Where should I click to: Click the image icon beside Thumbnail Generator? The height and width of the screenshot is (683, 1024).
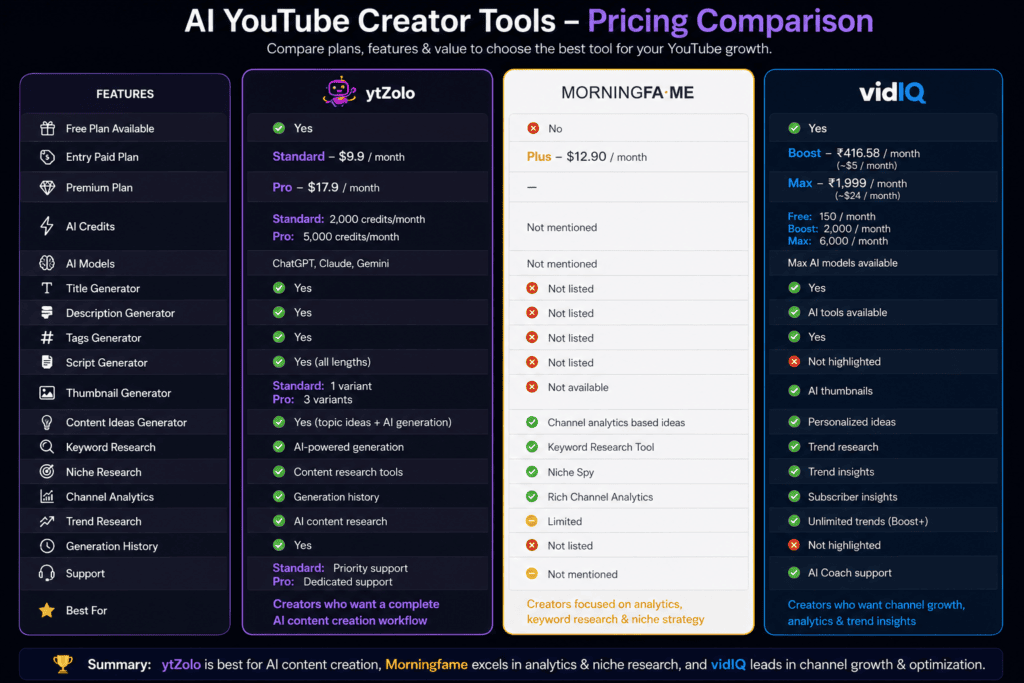tap(47, 393)
